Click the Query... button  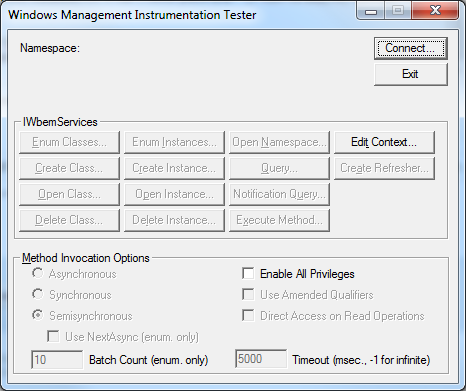pyautogui.click(x=279, y=168)
